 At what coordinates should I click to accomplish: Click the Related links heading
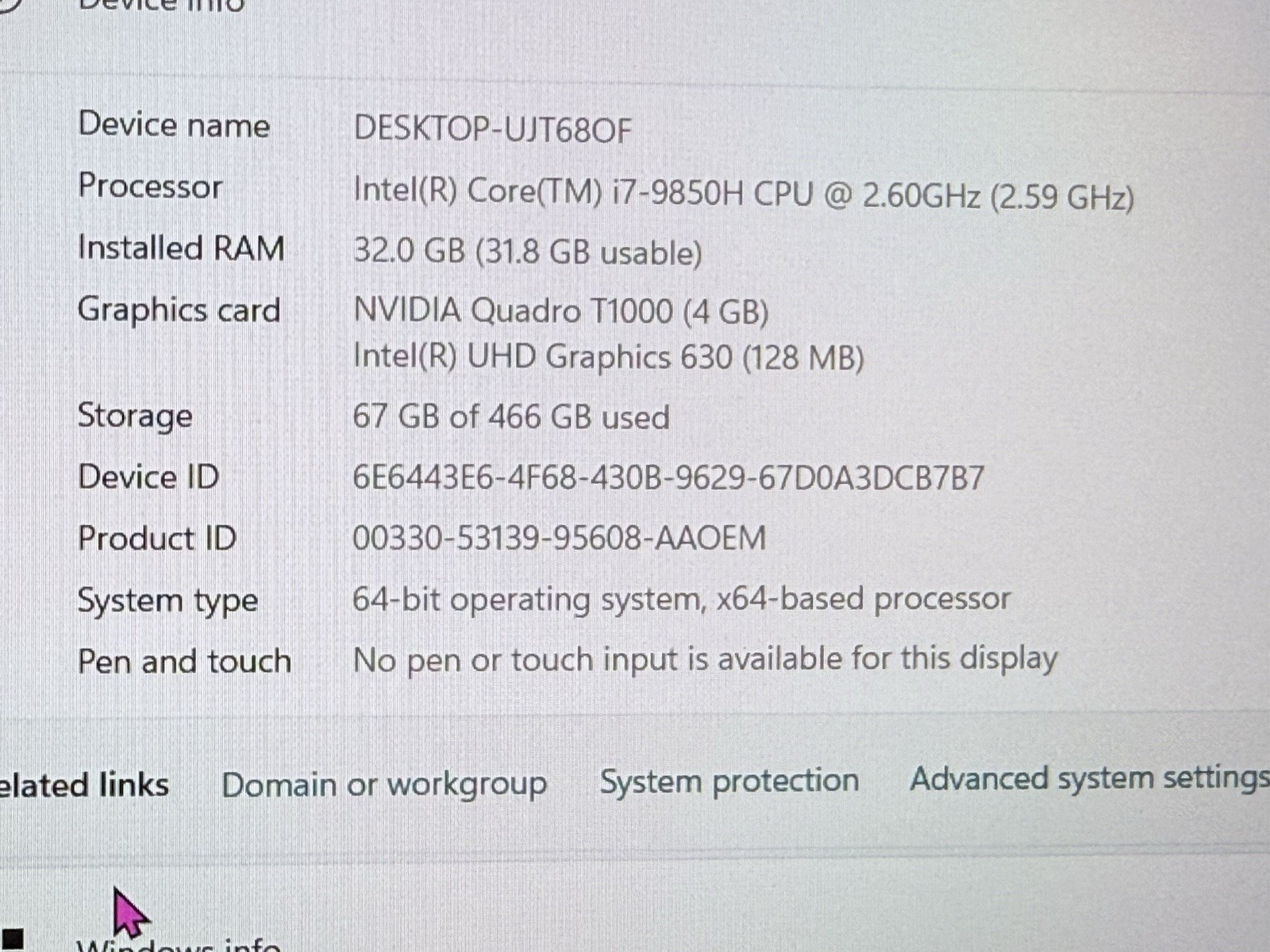pyautogui.click(x=84, y=785)
